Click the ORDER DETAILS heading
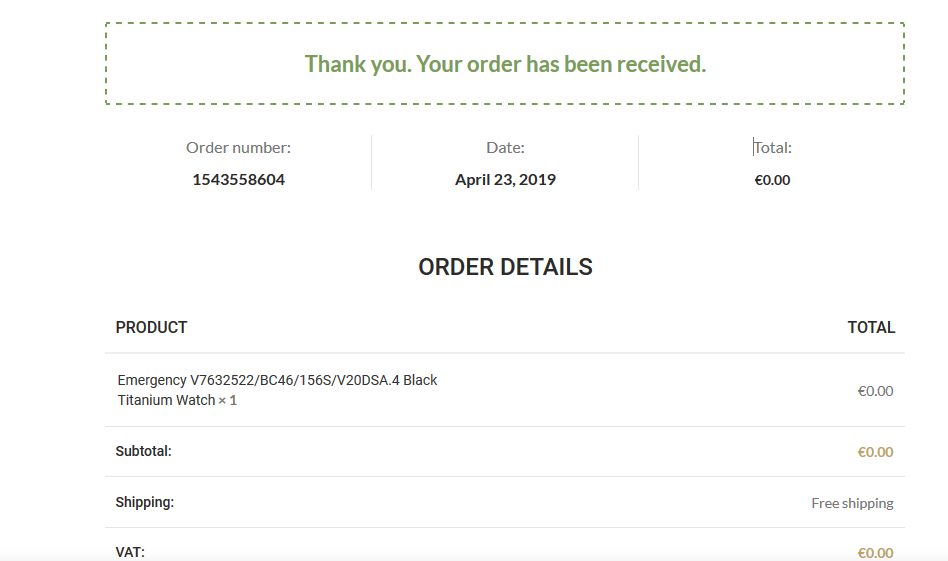 pos(505,267)
